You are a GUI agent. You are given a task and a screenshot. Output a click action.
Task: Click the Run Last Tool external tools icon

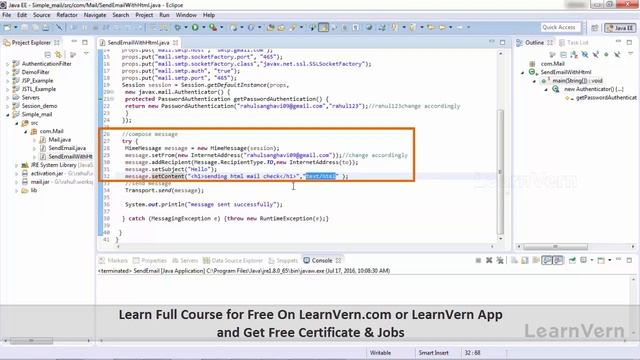213,27
